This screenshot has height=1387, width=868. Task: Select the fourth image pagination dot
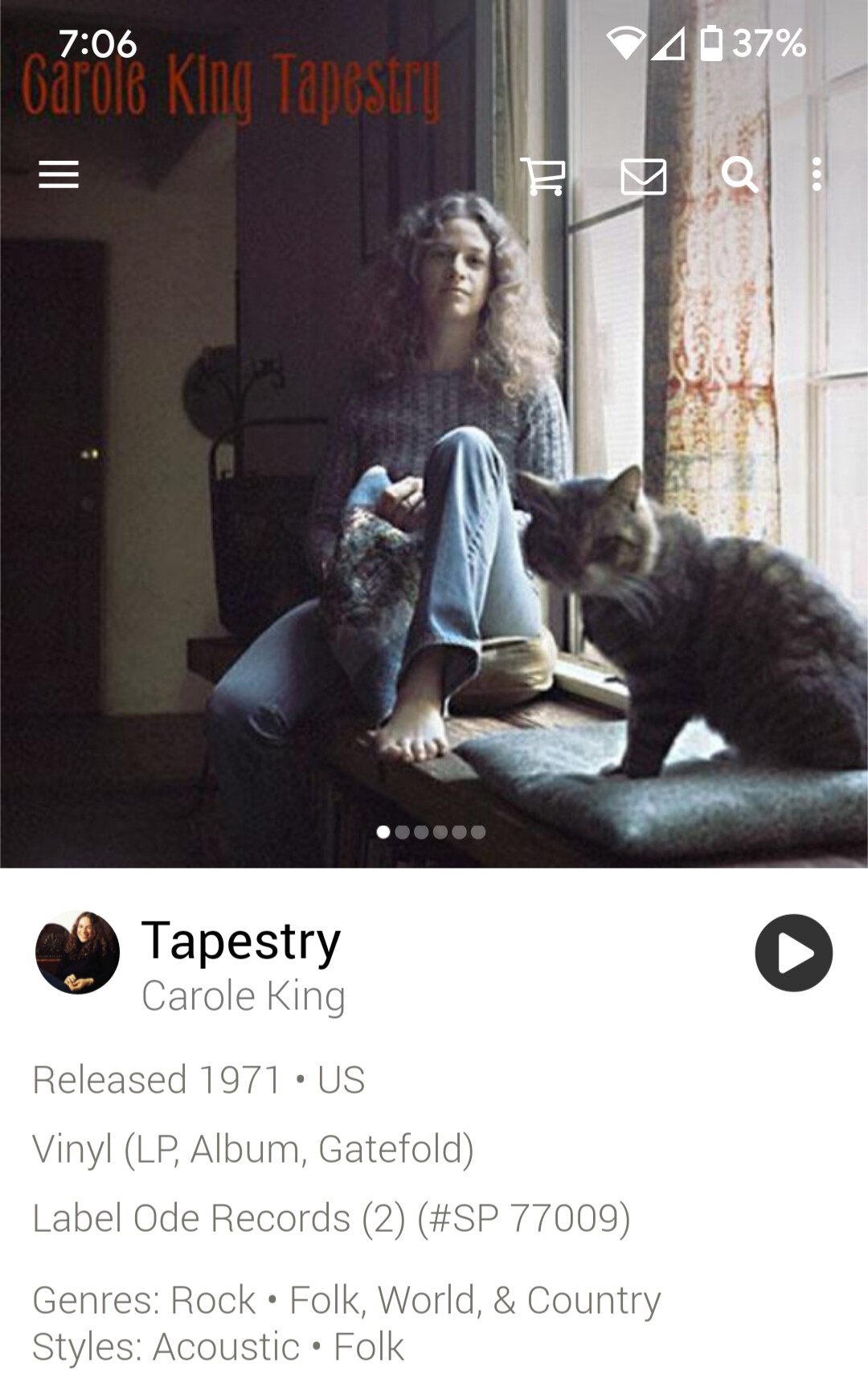[440, 832]
